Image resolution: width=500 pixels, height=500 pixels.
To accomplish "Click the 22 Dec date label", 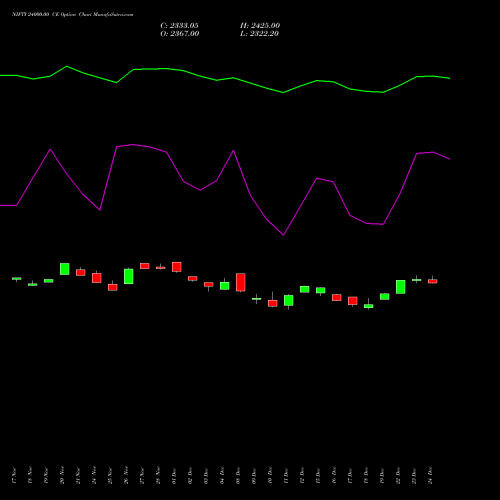I will click(x=398, y=475).
